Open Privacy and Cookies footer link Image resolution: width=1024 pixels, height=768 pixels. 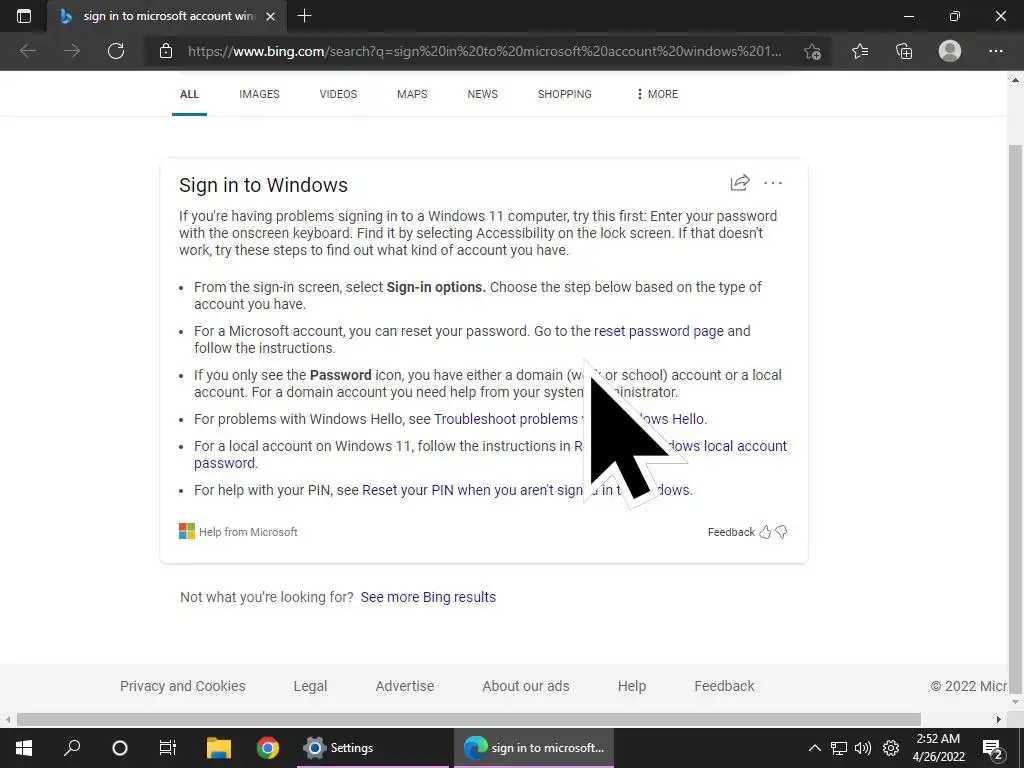183,686
